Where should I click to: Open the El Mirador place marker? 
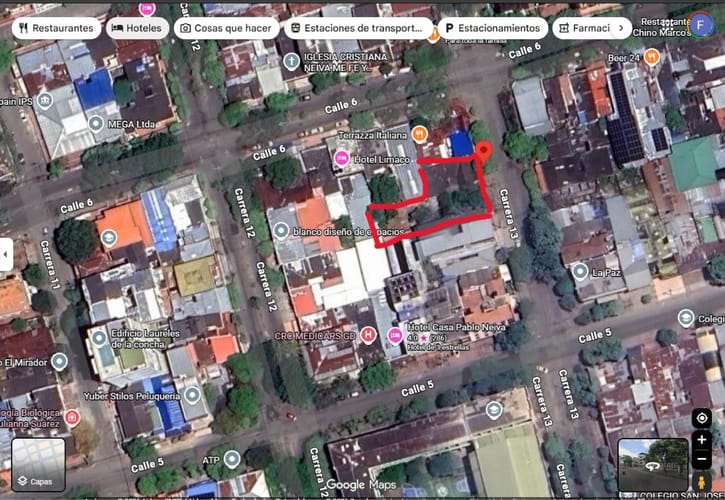[59, 362]
